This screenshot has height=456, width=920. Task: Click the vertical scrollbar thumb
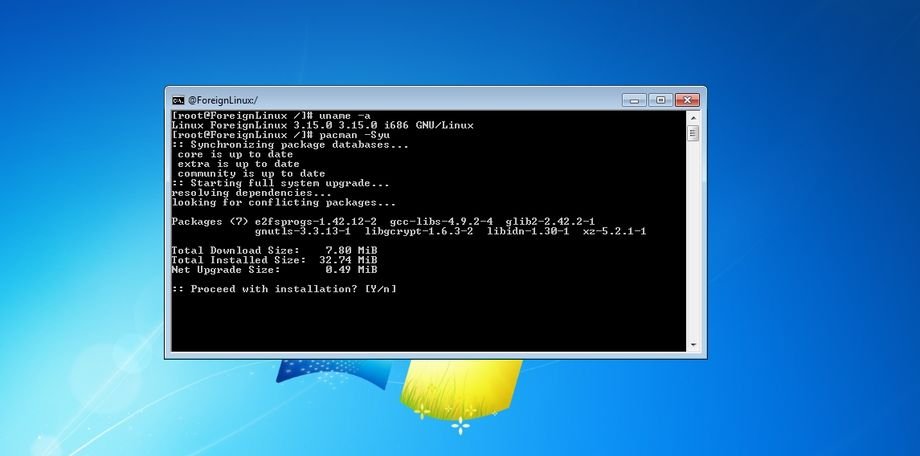pos(692,133)
